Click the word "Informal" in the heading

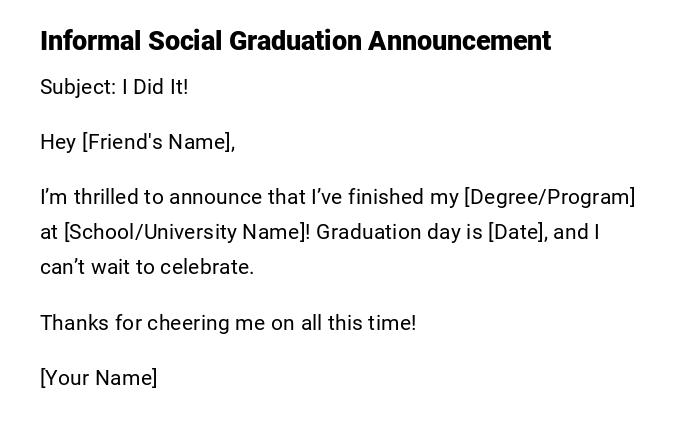pos(91,41)
